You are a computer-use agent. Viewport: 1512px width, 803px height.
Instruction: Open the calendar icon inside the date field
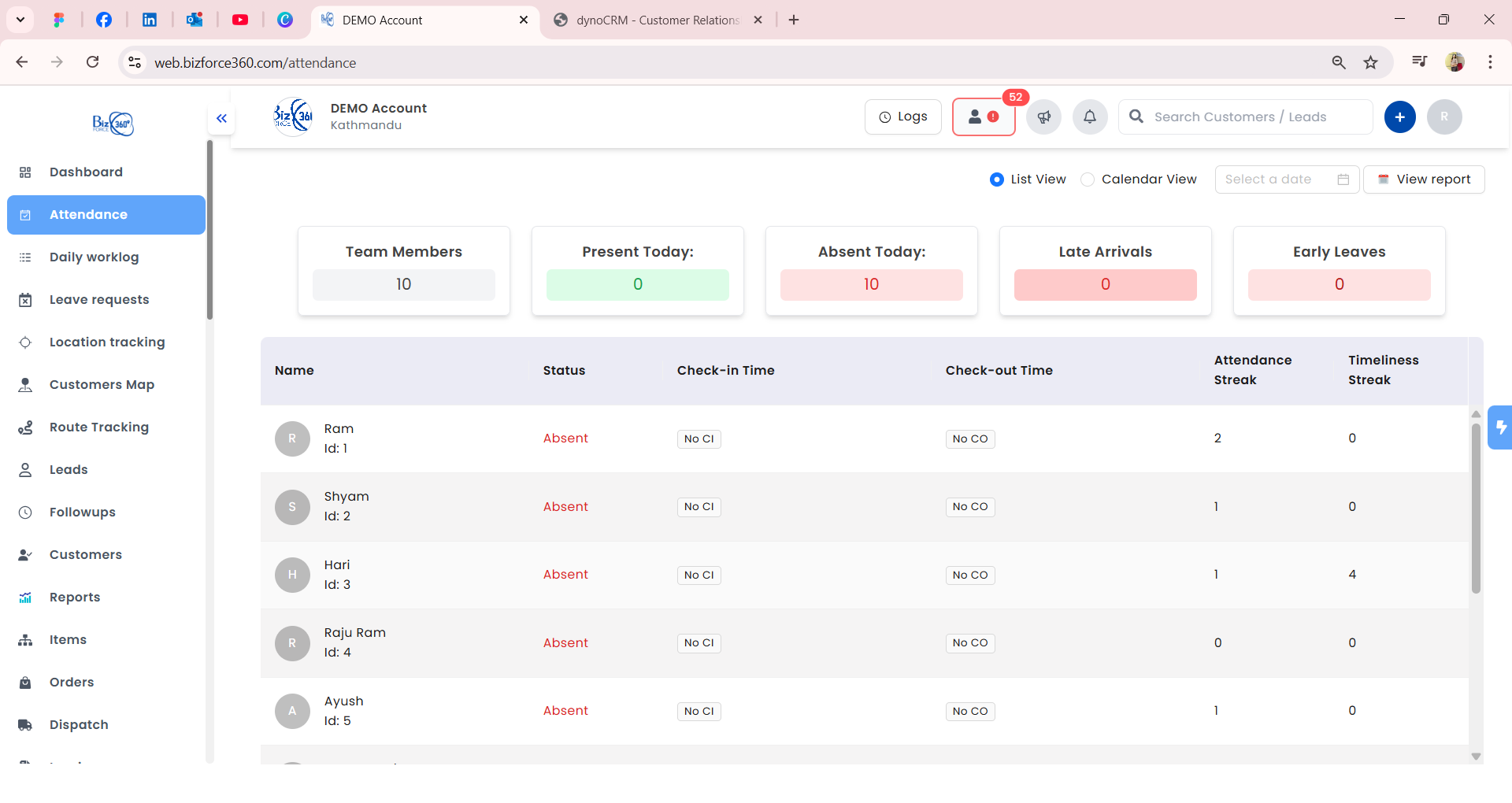click(x=1344, y=179)
